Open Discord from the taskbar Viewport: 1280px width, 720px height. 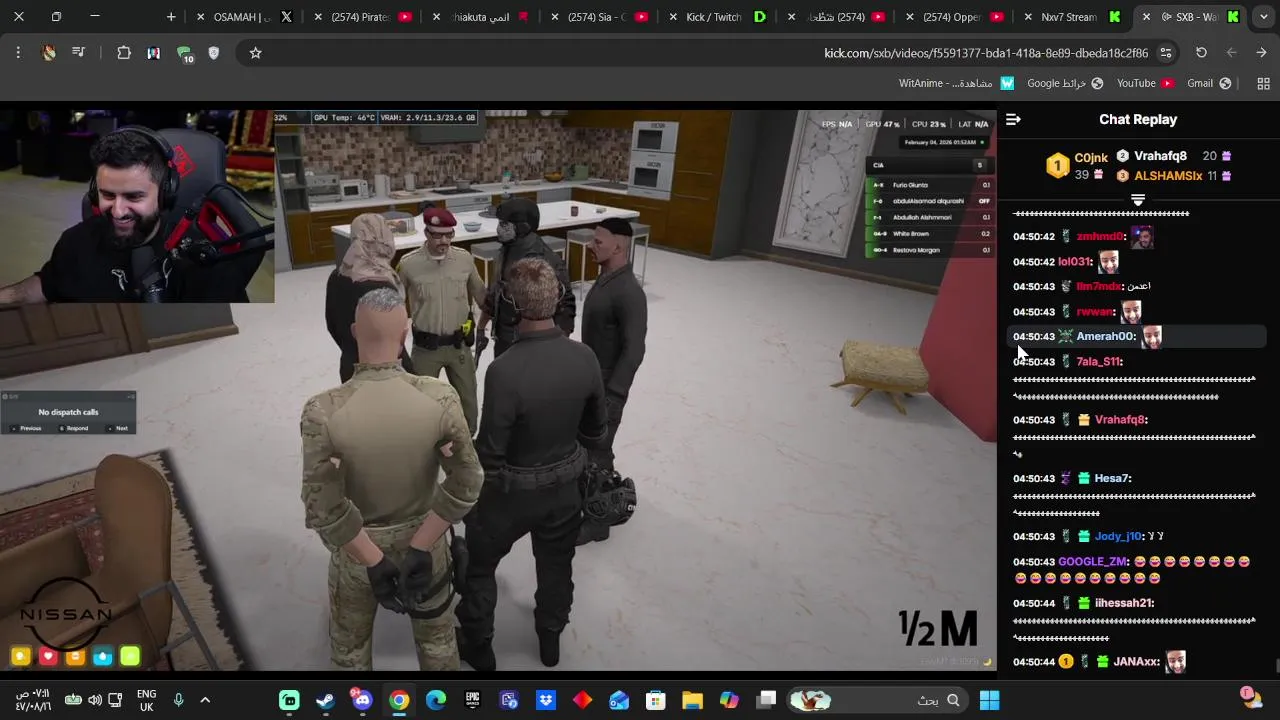[x=362, y=700]
